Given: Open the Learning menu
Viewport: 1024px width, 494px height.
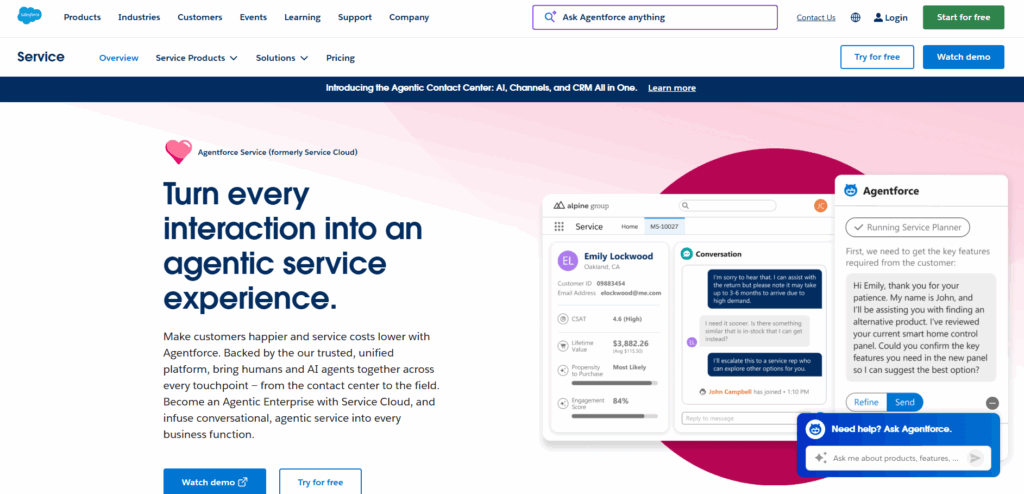Looking at the screenshot, I should coord(302,18).
